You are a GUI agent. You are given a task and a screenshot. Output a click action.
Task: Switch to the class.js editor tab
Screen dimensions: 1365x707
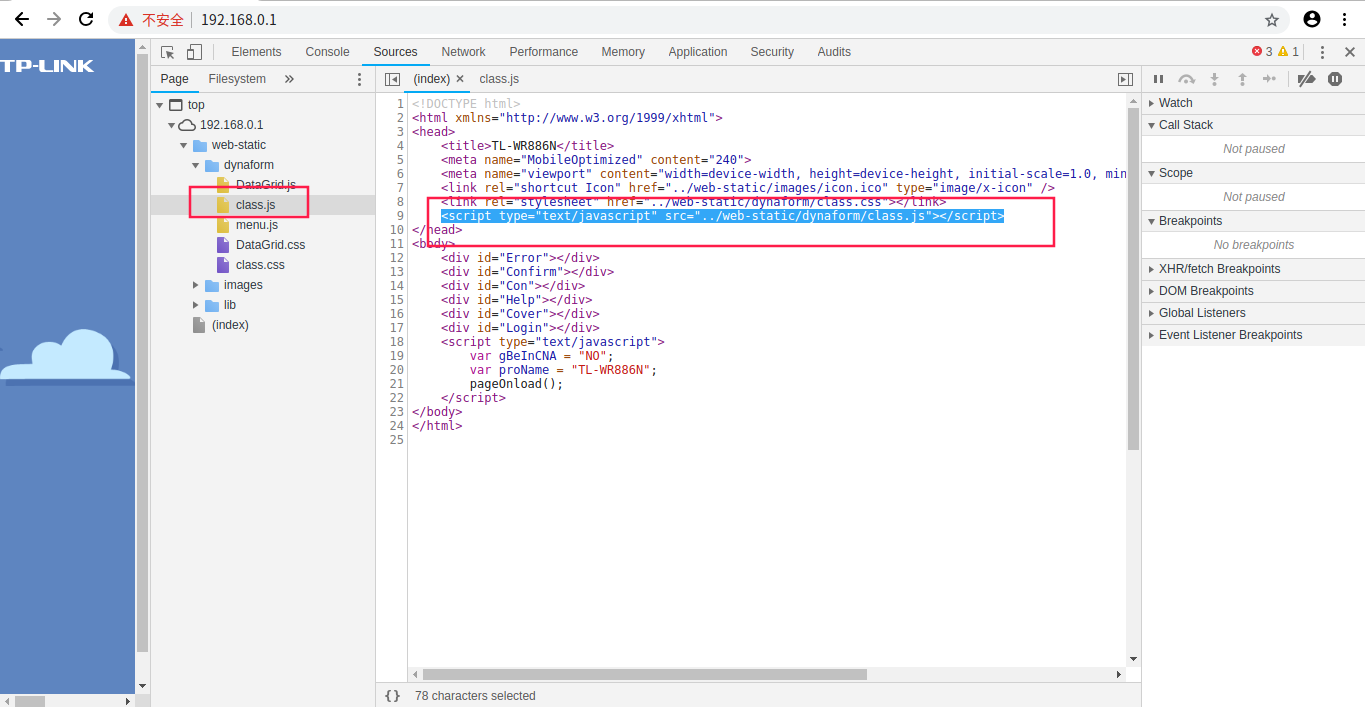click(x=499, y=79)
